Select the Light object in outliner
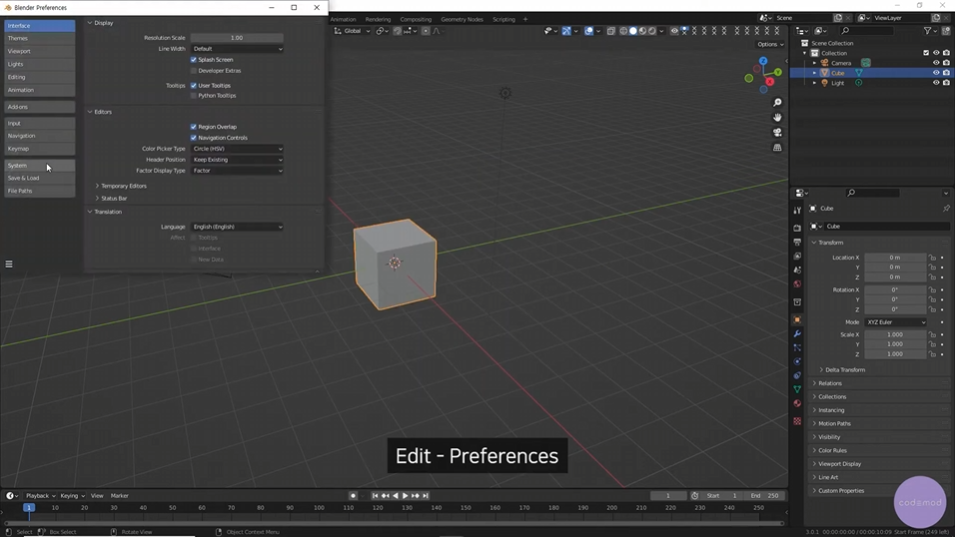955x537 pixels. coord(838,83)
